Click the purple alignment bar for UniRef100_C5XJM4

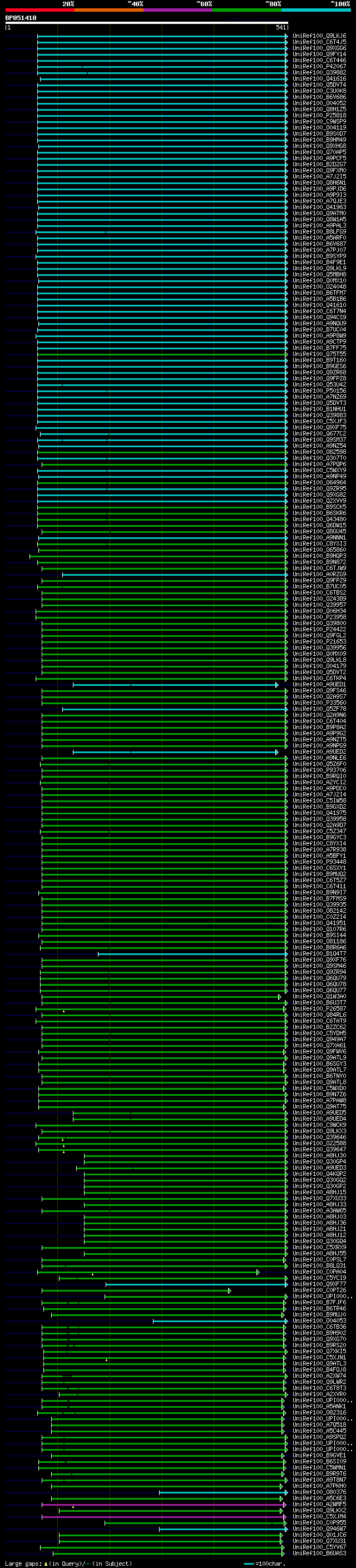(x=164, y=1517)
